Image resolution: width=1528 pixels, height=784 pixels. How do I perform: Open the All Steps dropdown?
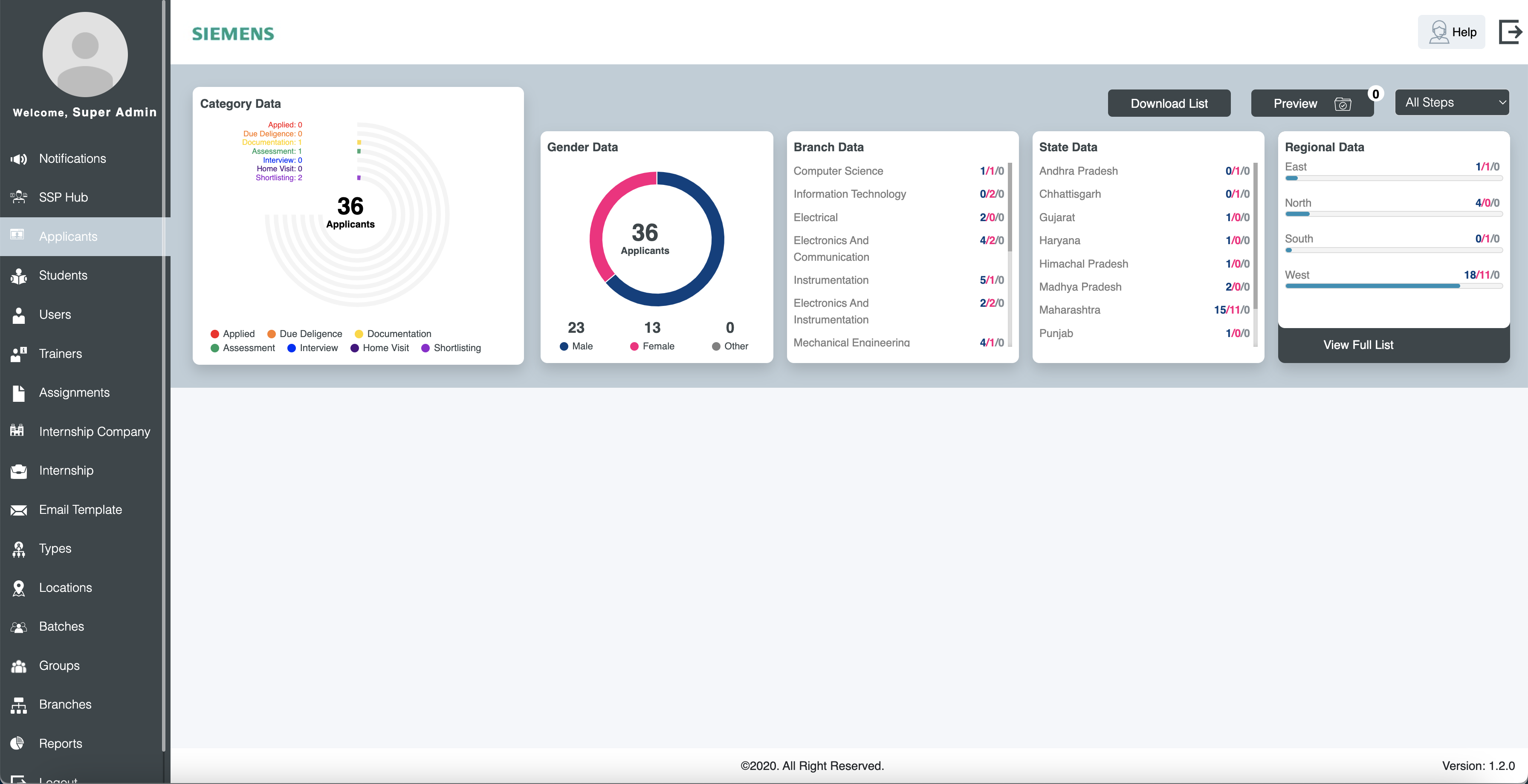point(1452,103)
